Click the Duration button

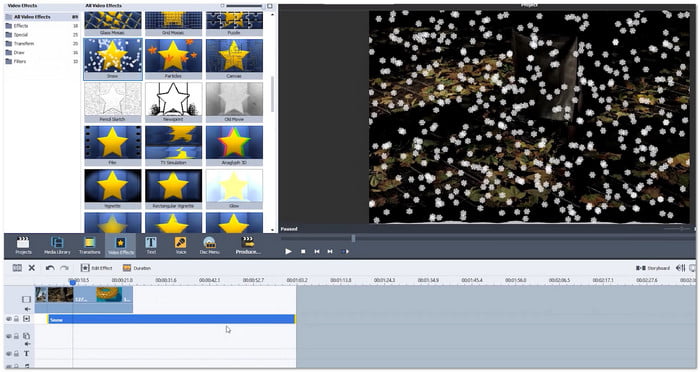[137, 268]
